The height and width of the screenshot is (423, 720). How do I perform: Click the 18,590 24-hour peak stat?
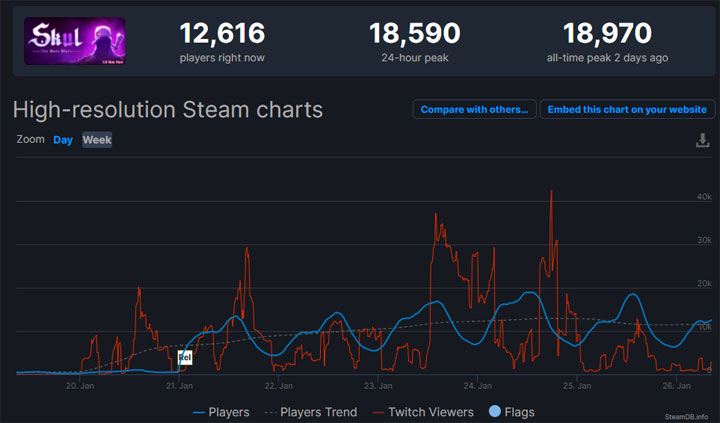(414, 40)
